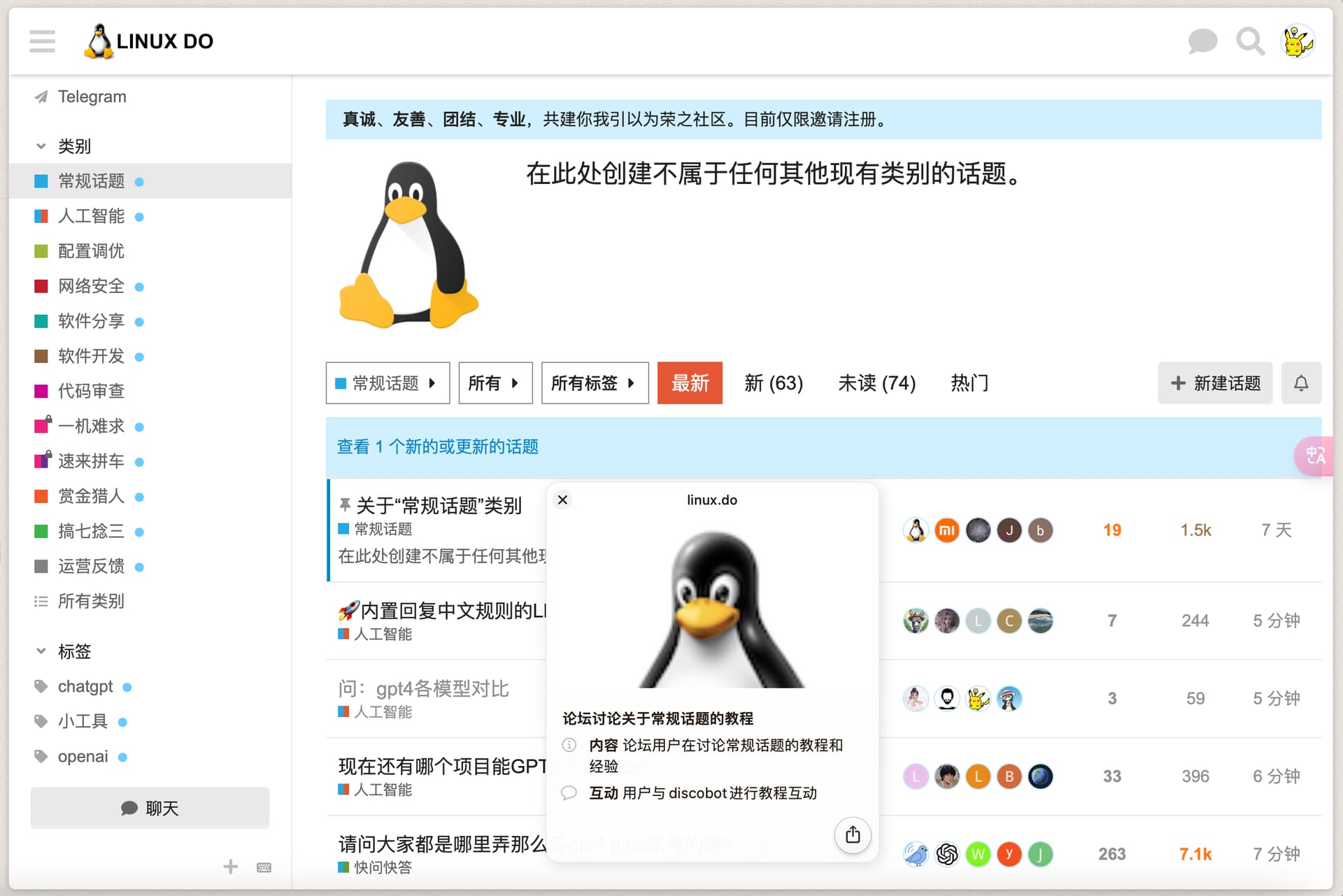Open the 所有标签 tag dropdown
Viewport: 1343px width, 896px height.
(595, 383)
